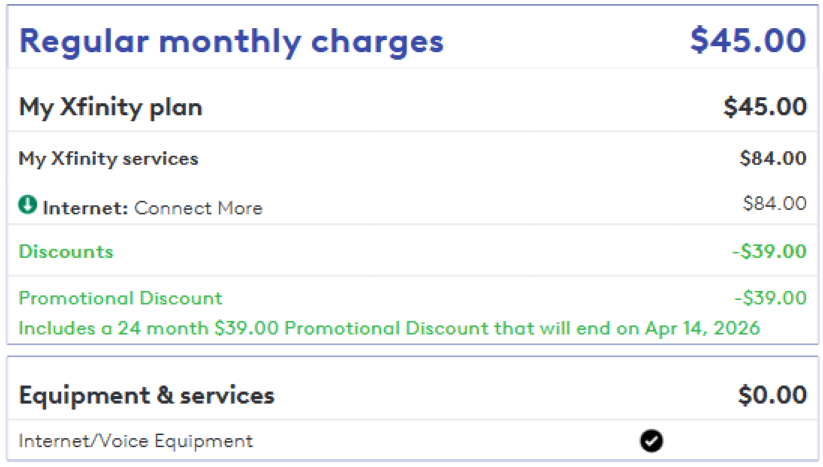Select the Promotional Discount label
The width and height of the screenshot is (823, 467).
point(121,298)
